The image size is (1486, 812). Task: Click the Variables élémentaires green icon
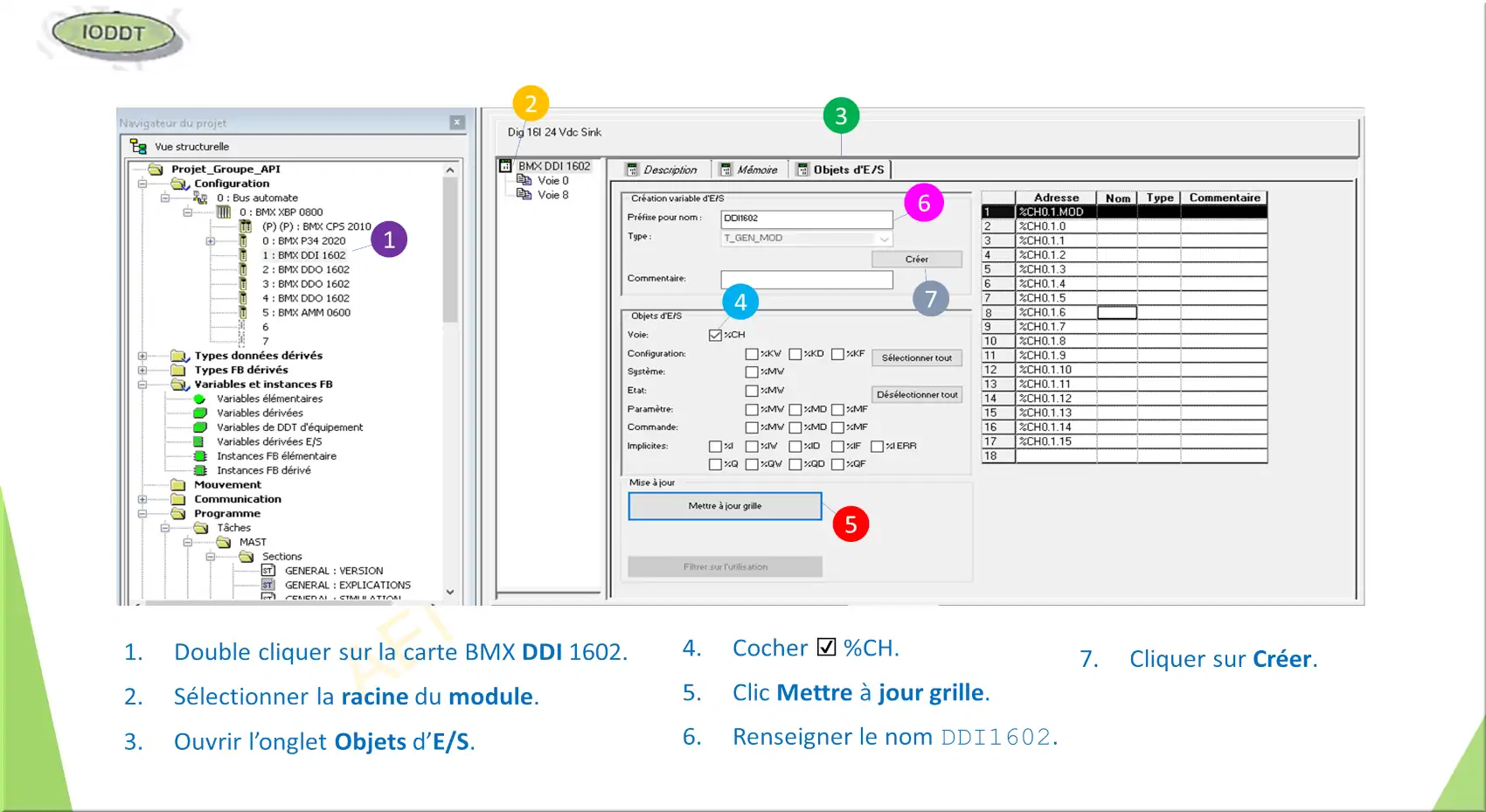pos(199,399)
